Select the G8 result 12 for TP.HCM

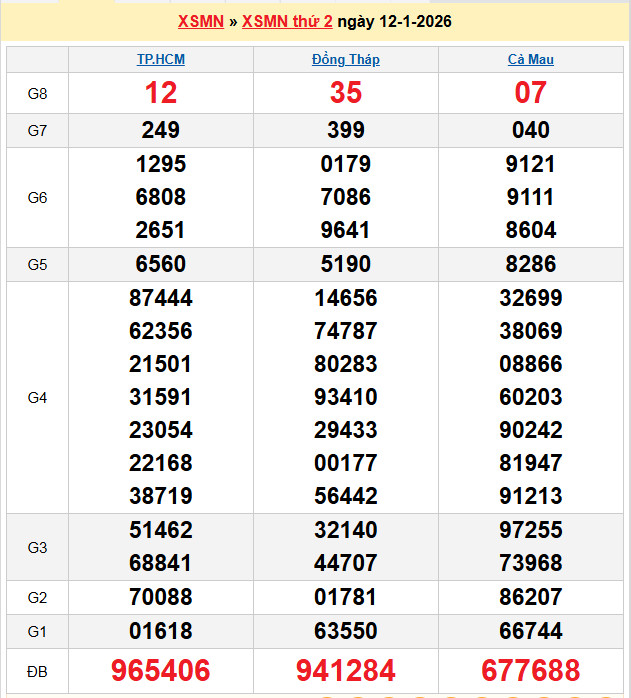[x=161, y=93]
